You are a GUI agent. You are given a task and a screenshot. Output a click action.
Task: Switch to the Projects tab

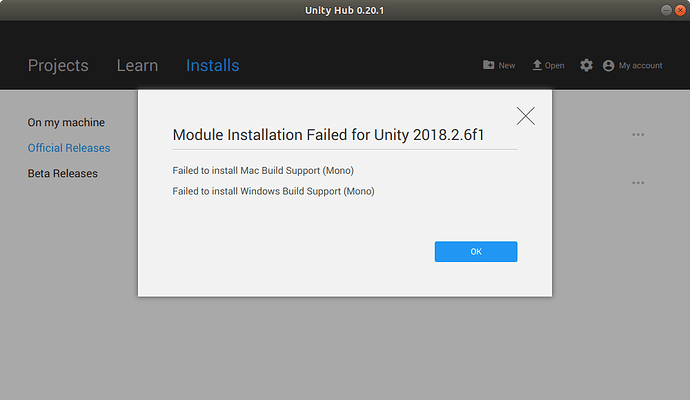coord(58,66)
